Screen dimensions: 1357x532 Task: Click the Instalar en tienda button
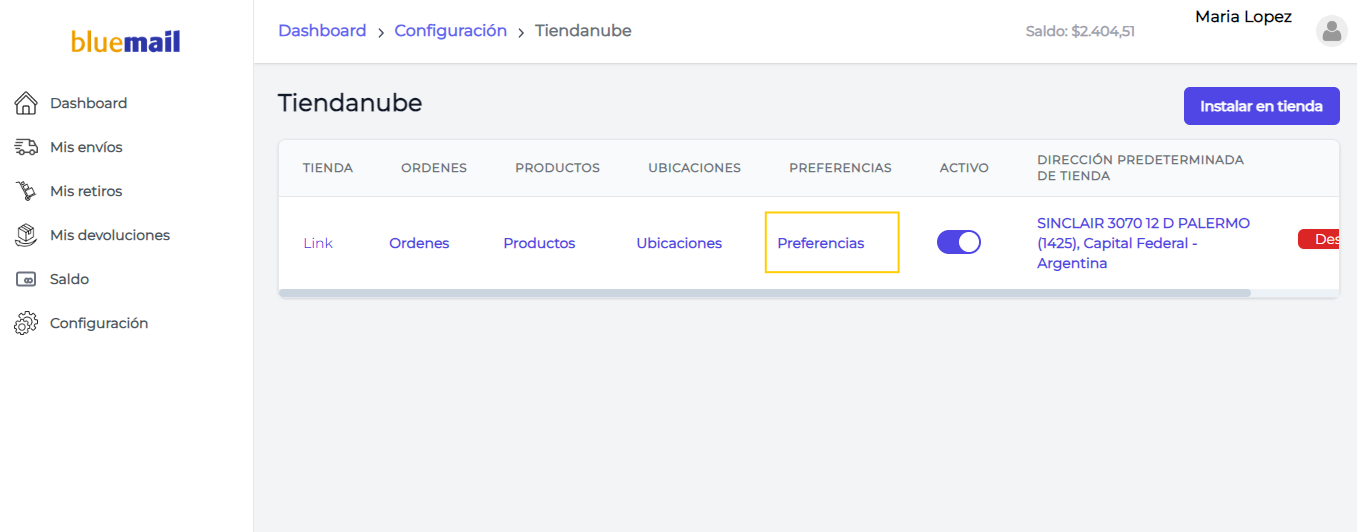click(1262, 106)
